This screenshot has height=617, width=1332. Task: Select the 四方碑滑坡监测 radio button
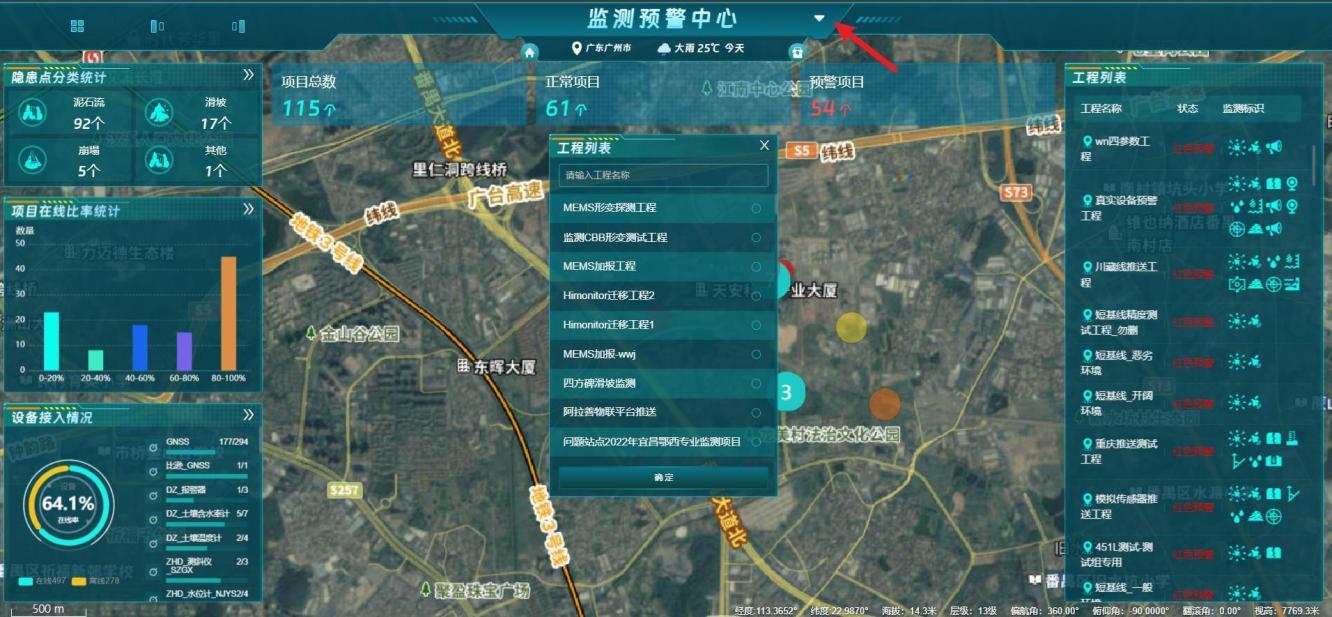[x=756, y=383]
